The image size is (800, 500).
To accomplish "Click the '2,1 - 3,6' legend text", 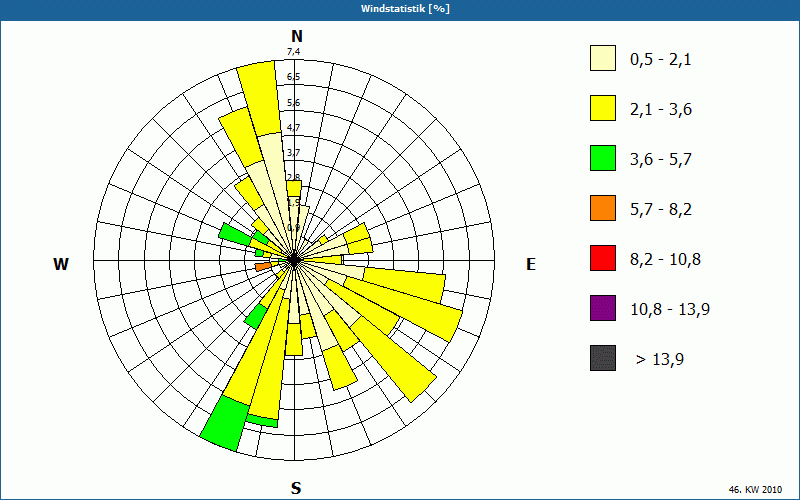I will [x=661, y=110].
